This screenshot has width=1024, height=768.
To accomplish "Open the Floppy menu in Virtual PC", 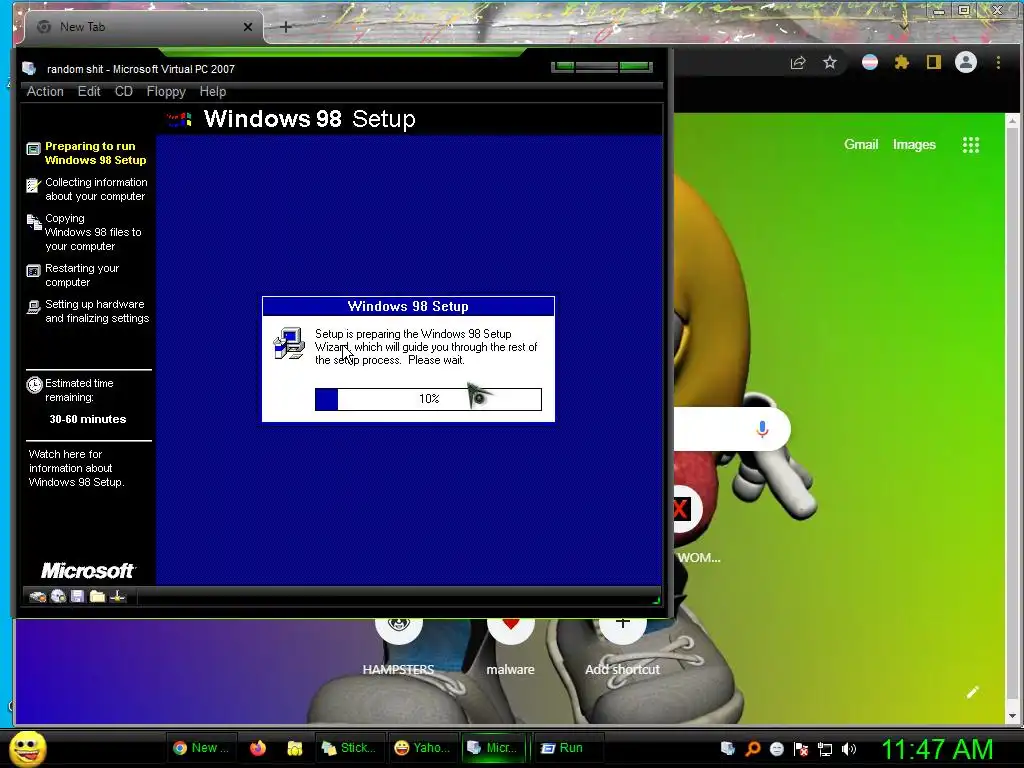I will 166,91.
